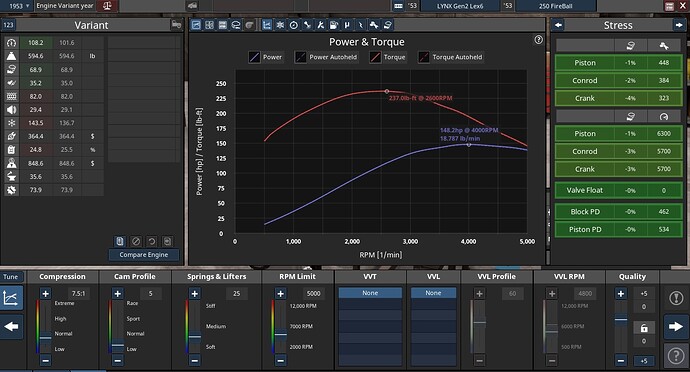
Task: Click the Compare Engine button
Action: (x=143, y=254)
